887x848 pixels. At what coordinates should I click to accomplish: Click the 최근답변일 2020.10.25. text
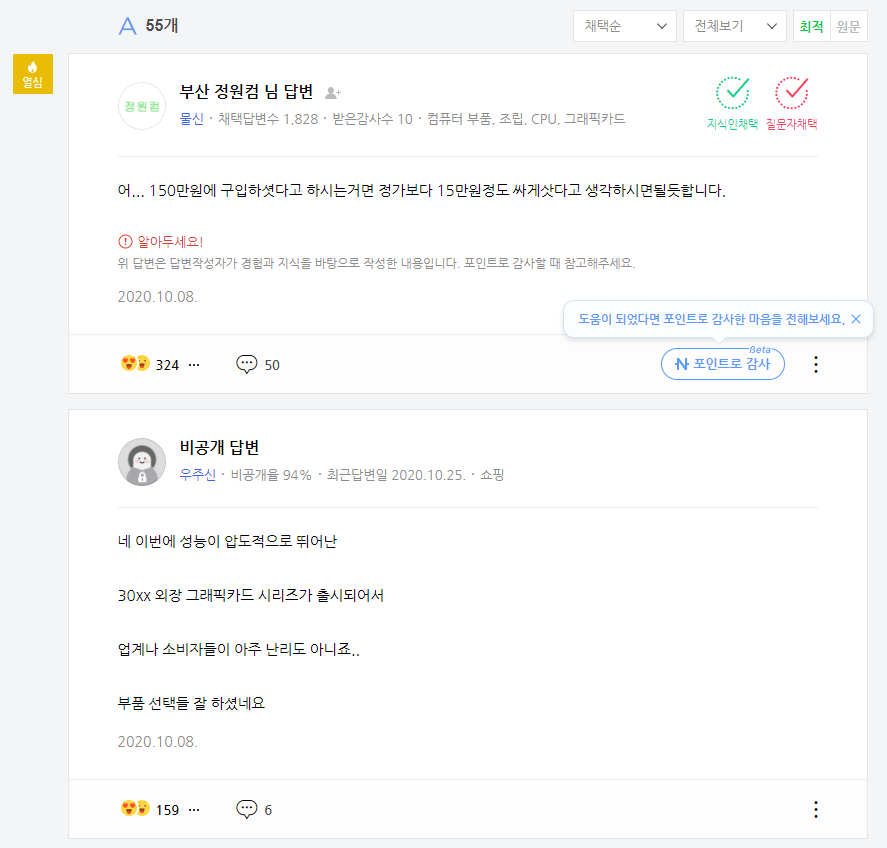[396, 475]
